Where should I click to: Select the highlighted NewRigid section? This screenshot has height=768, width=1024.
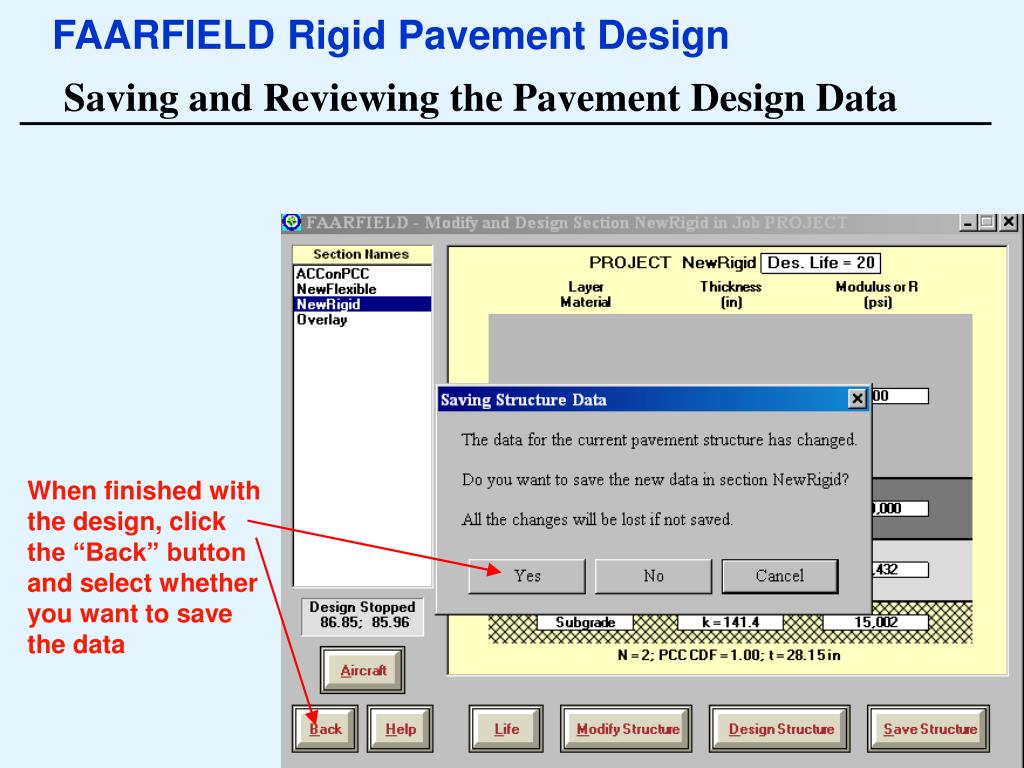pyautogui.click(x=362, y=304)
